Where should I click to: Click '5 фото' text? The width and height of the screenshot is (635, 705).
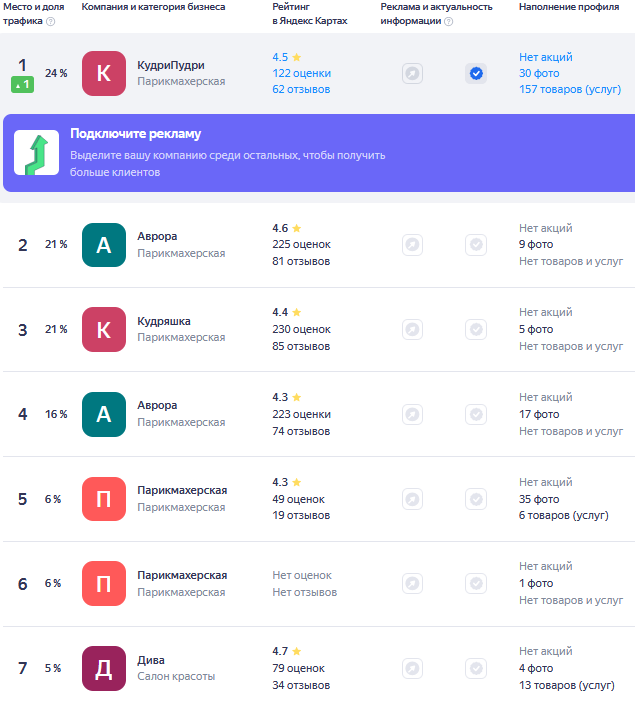coord(536,330)
